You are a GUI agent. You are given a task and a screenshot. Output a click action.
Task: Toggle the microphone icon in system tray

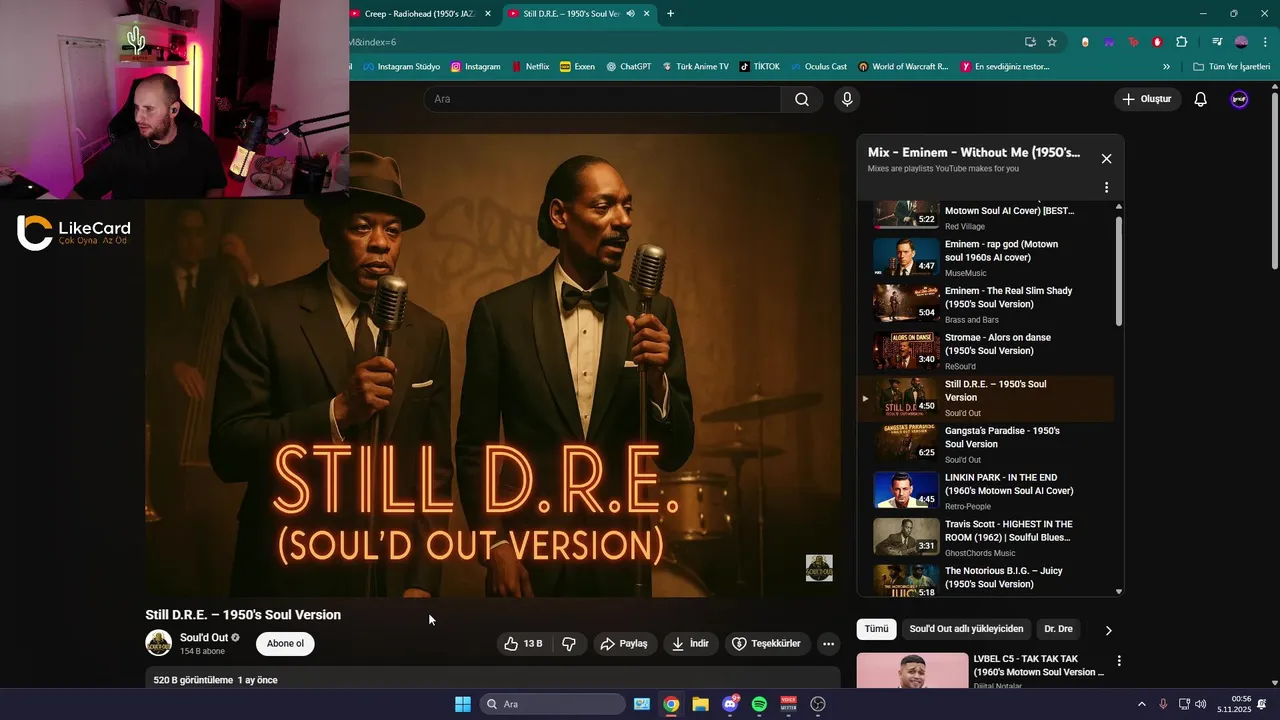(x=1163, y=704)
